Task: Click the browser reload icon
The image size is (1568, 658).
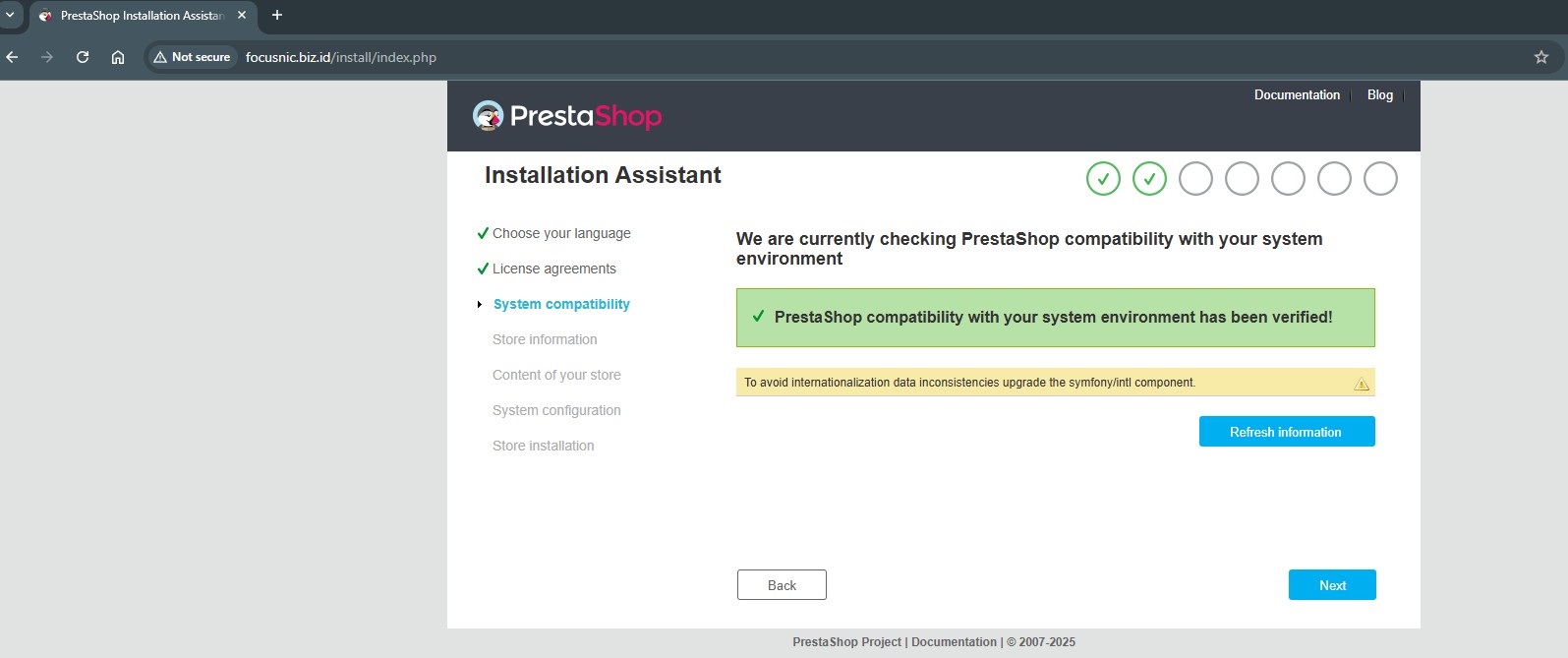Action: (83, 57)
